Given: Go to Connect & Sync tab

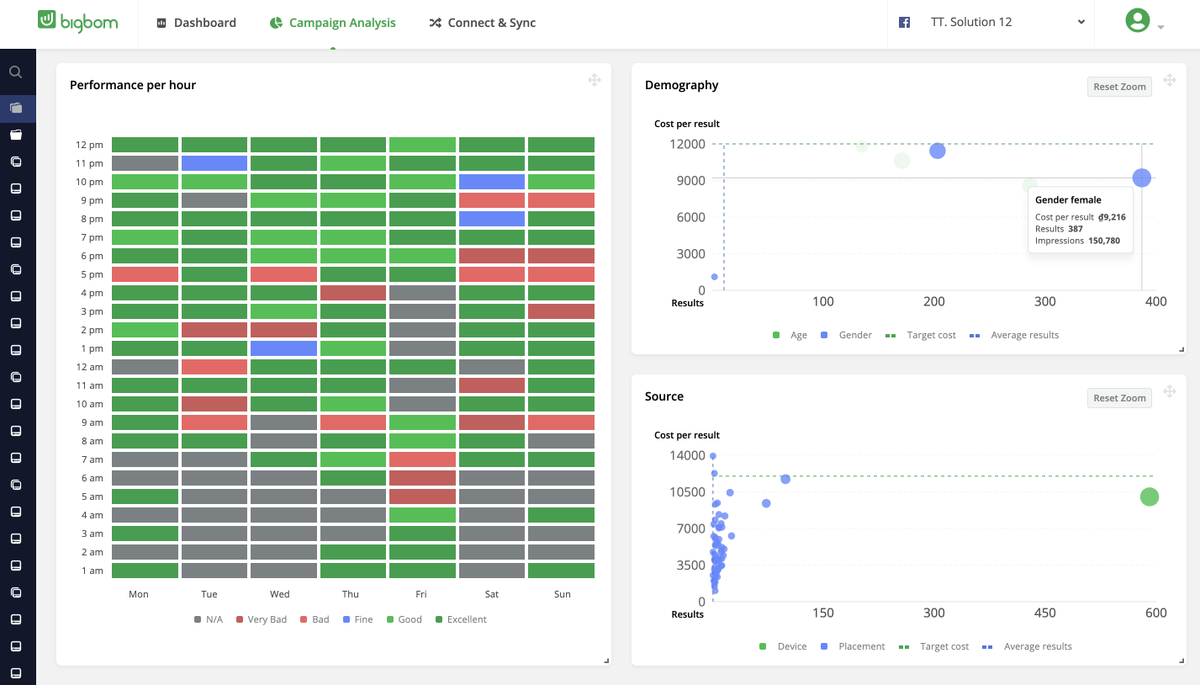Looking at the screenshot, I should coord(482,23).
